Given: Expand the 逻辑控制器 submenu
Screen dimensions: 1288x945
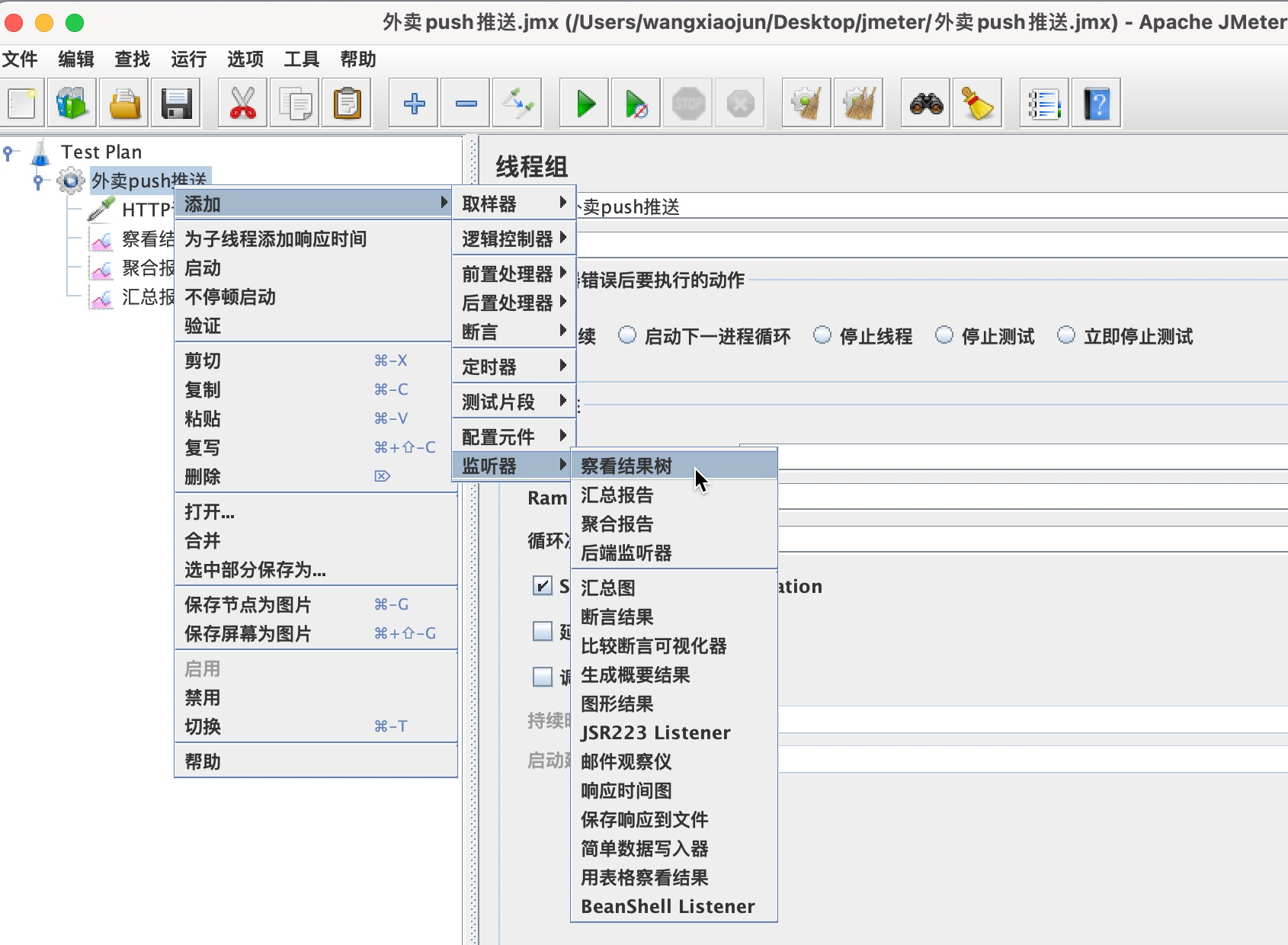Looking at the screenshot, I should tap(514, 239).
